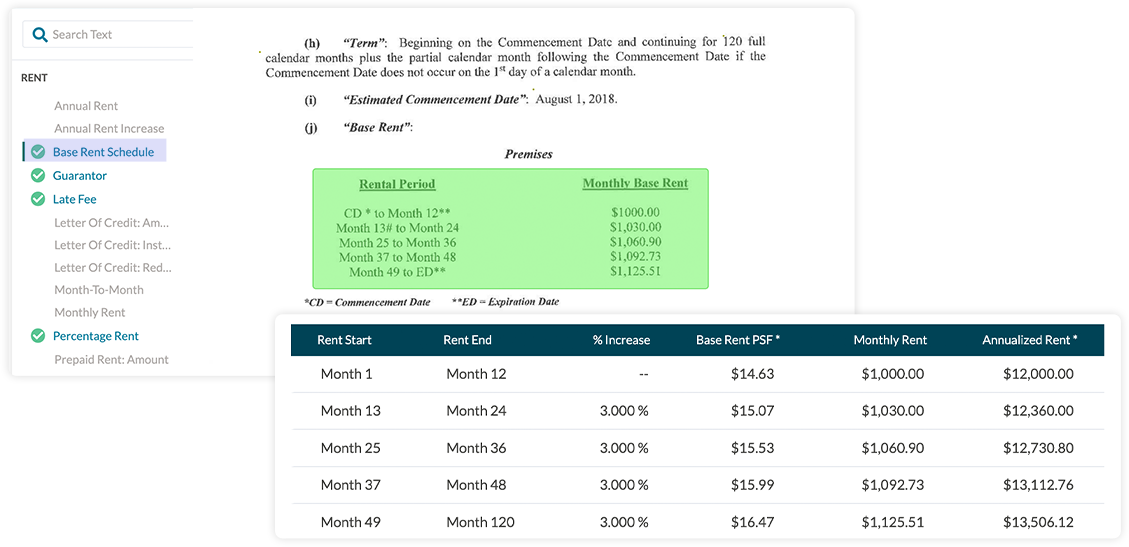Sort by the Monthly Rent column header

[890, 340]
